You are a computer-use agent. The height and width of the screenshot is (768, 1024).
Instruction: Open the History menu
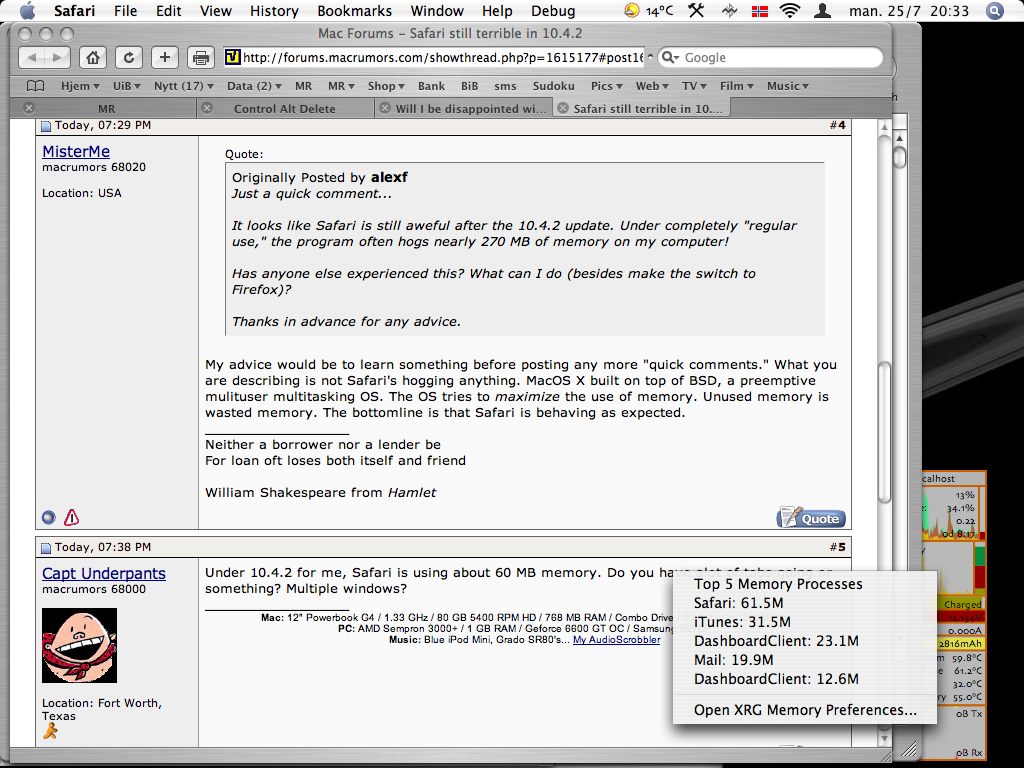click(274, 10)
